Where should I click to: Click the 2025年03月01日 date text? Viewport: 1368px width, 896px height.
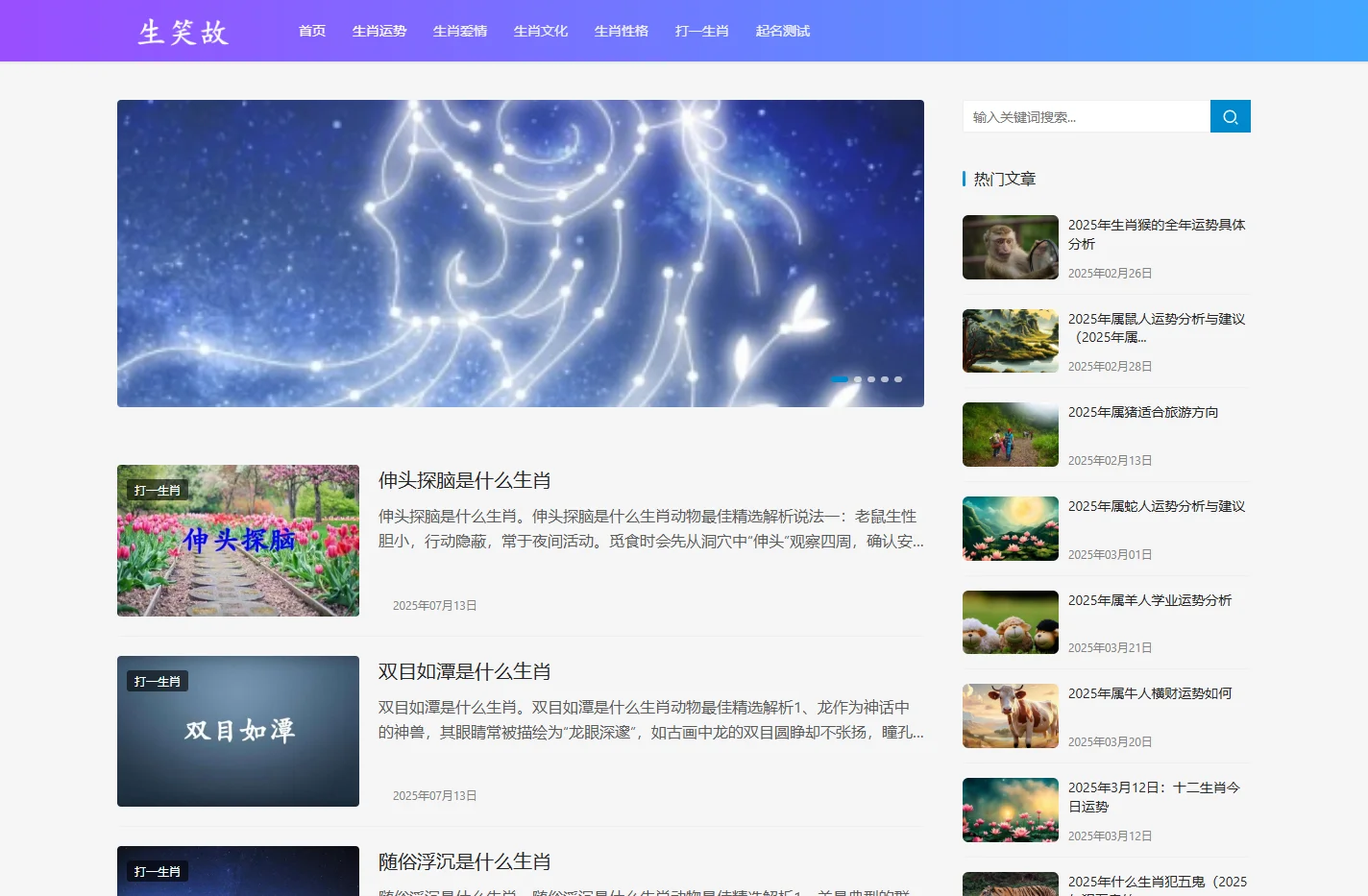1111,555
